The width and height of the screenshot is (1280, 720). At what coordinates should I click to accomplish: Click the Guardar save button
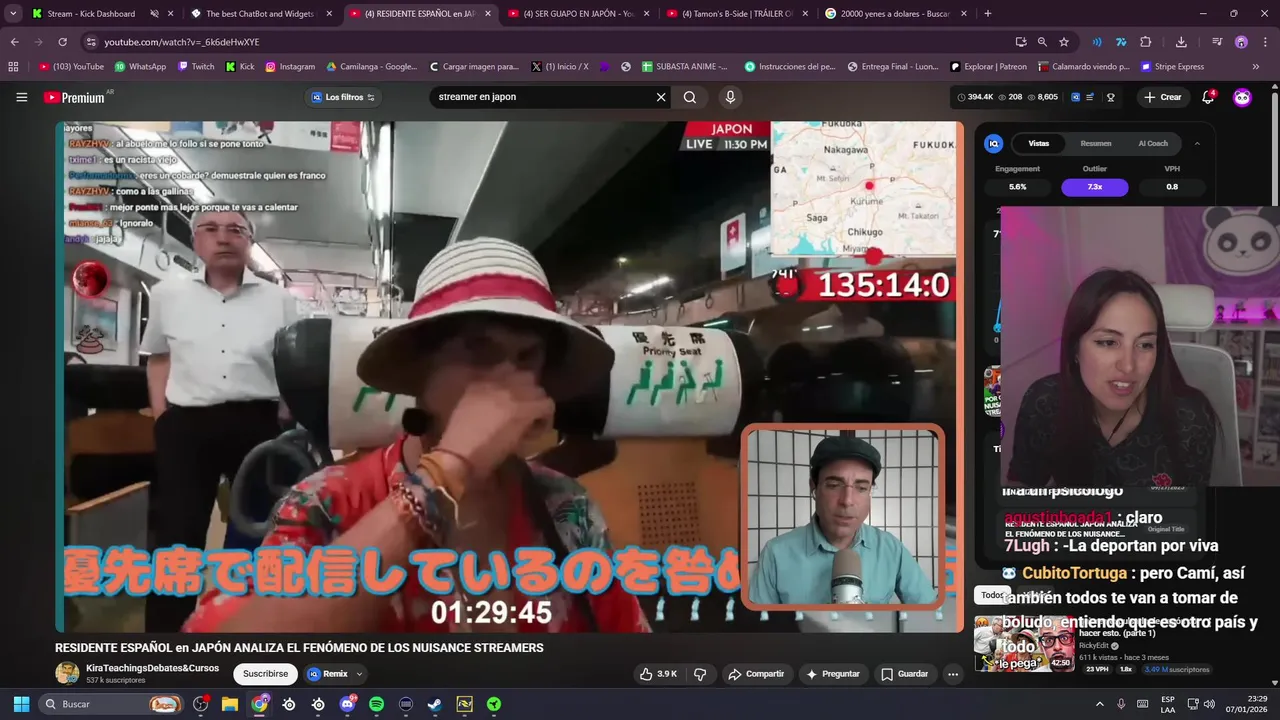[905, 674]
